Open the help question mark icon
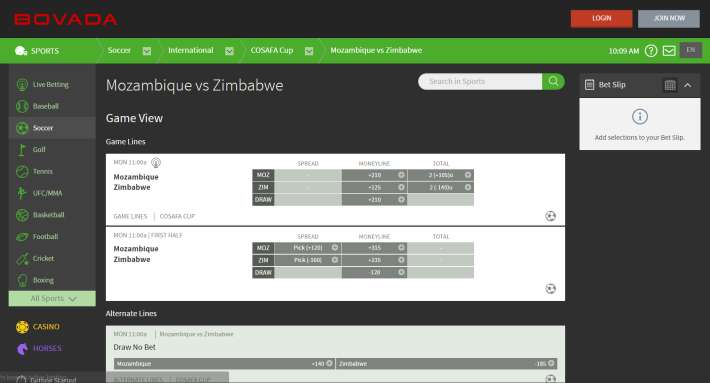 651,51
